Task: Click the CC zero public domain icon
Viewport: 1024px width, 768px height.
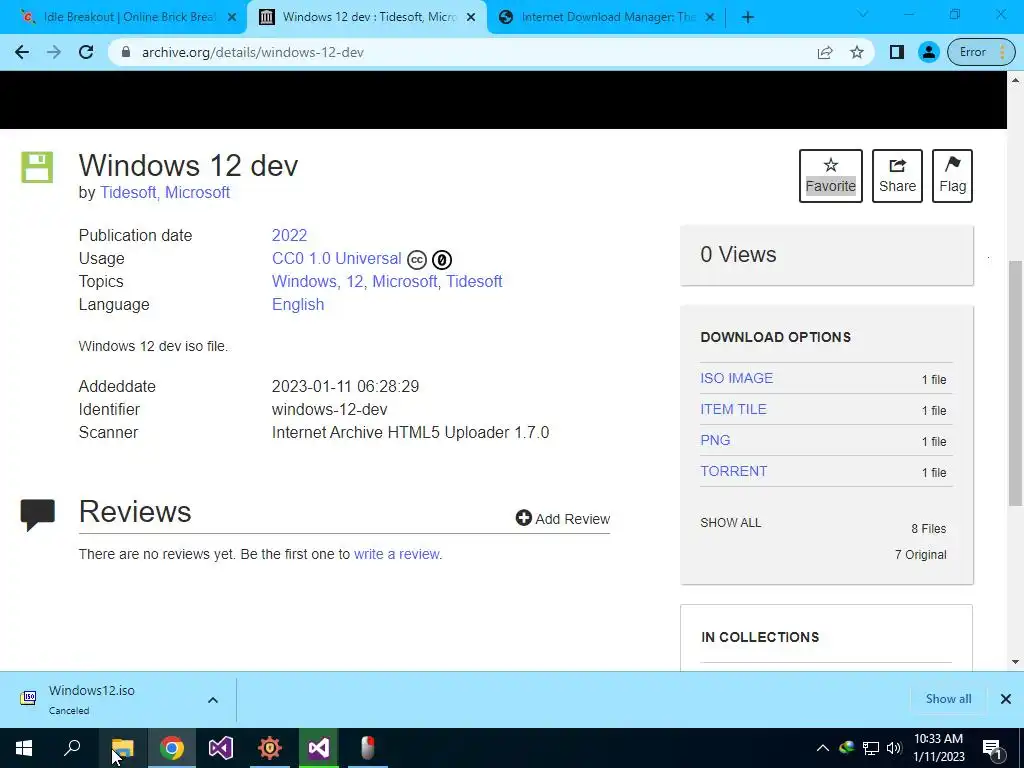Action: (442, 260)
